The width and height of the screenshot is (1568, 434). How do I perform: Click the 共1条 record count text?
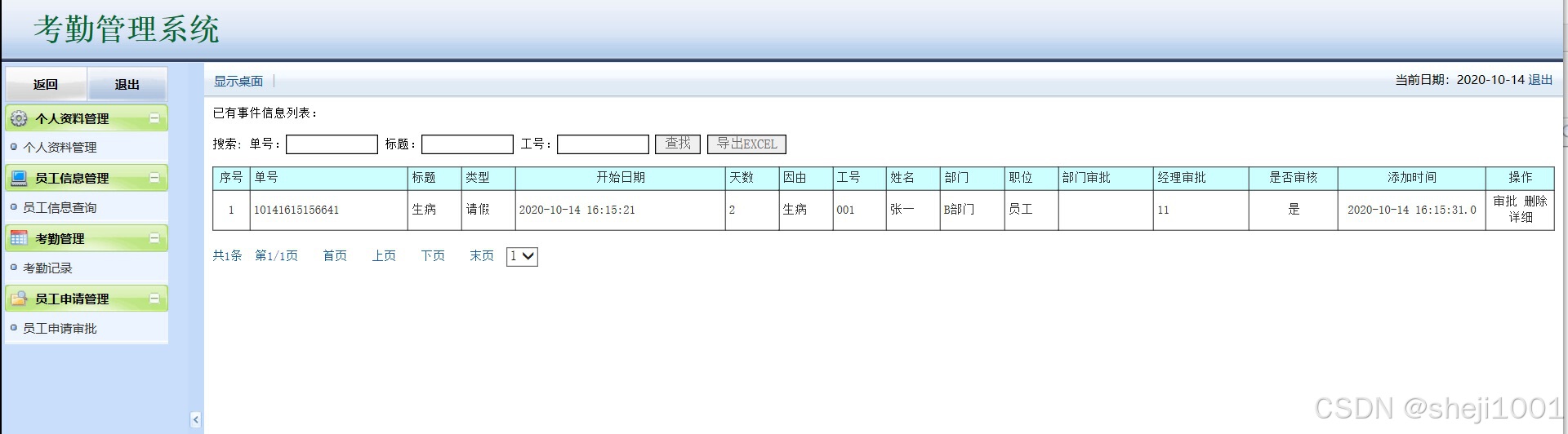click(227, 256)
